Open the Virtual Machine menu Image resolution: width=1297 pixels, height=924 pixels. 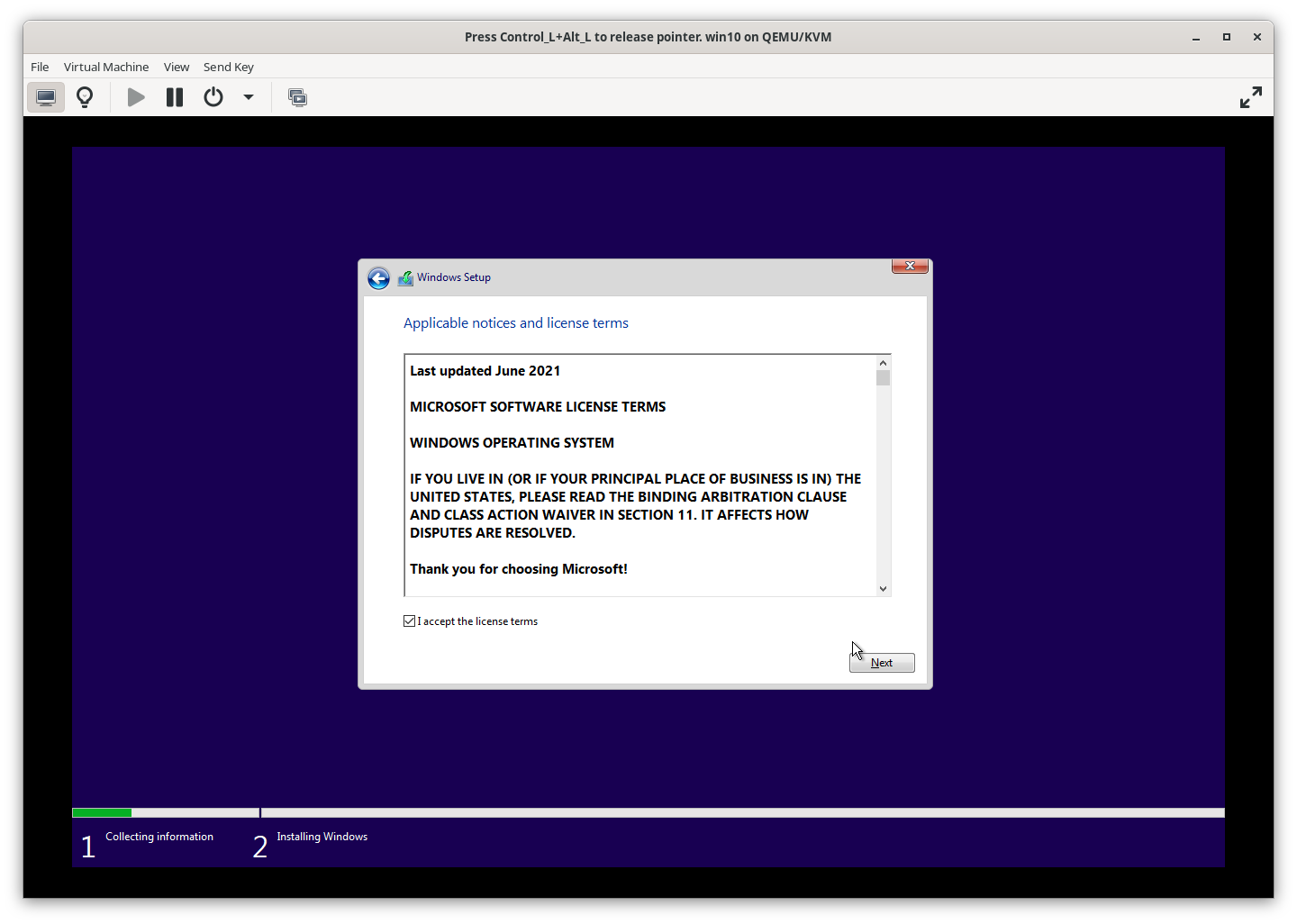106,67
